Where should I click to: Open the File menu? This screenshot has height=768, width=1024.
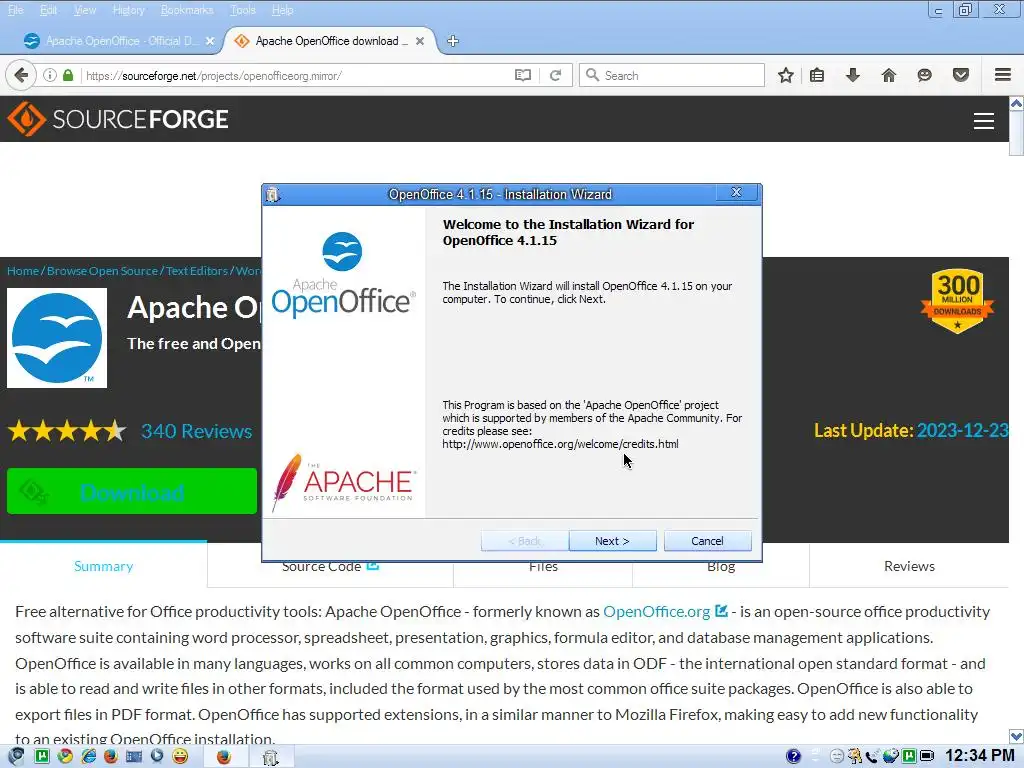16,10
